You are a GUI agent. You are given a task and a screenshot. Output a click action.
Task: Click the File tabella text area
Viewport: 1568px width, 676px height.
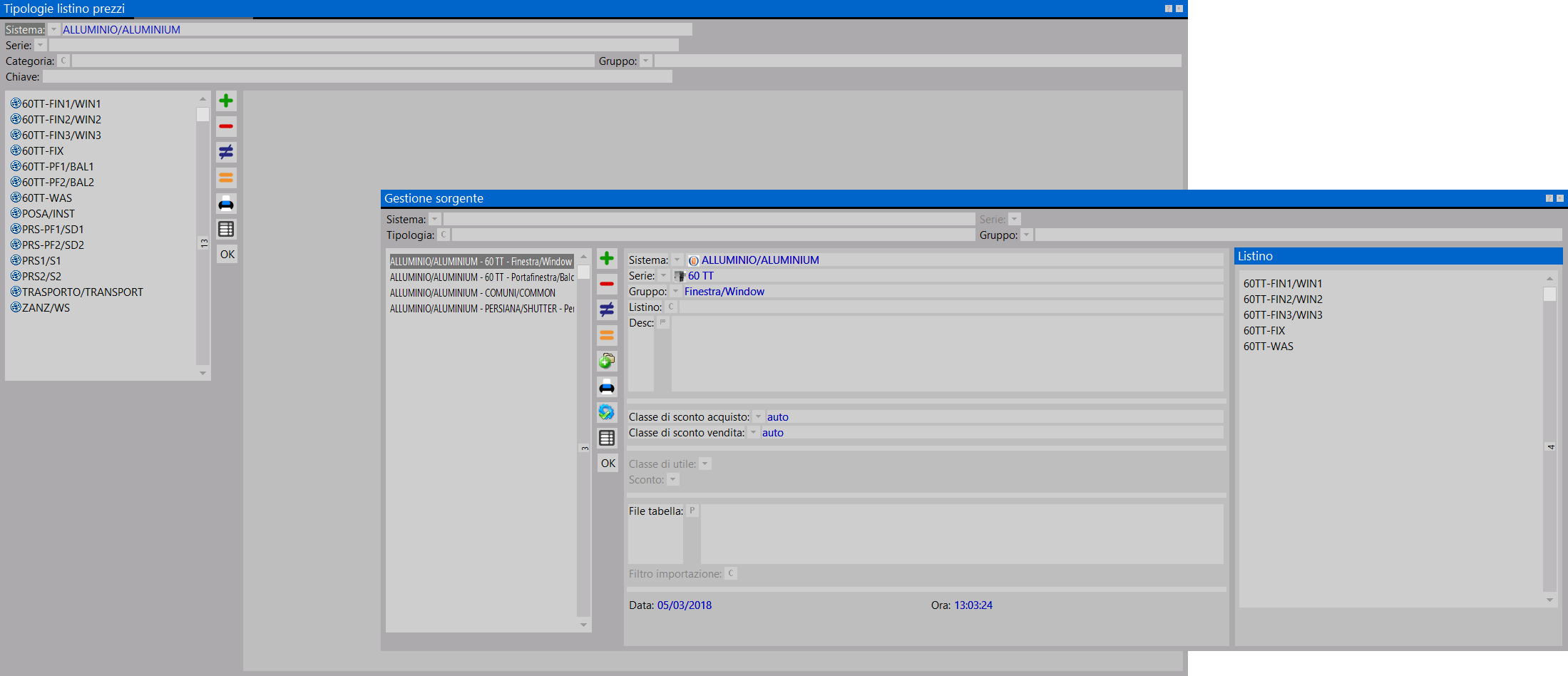962,534
